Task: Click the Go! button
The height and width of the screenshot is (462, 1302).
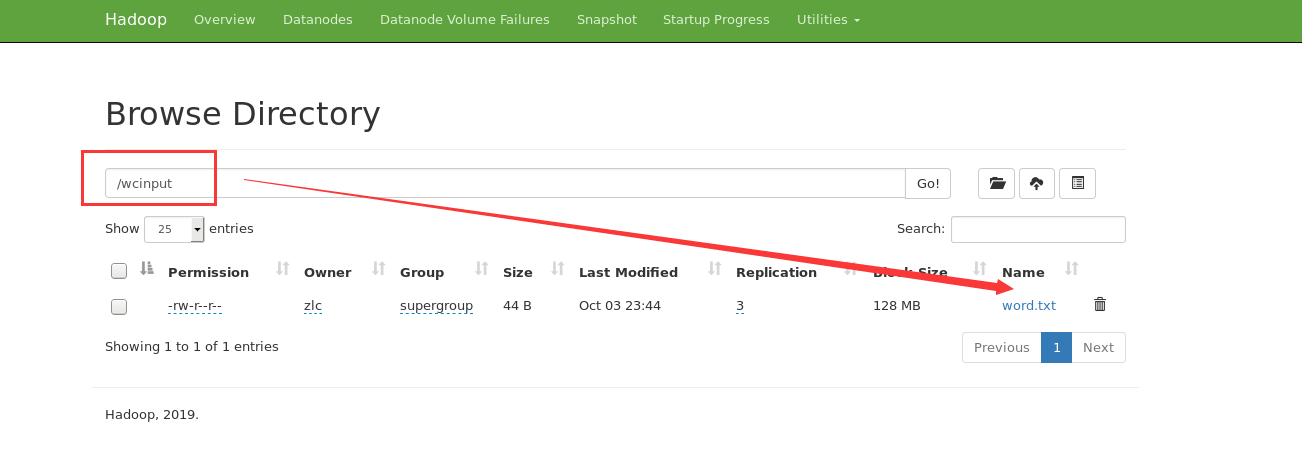Action: tap(928, 183)
